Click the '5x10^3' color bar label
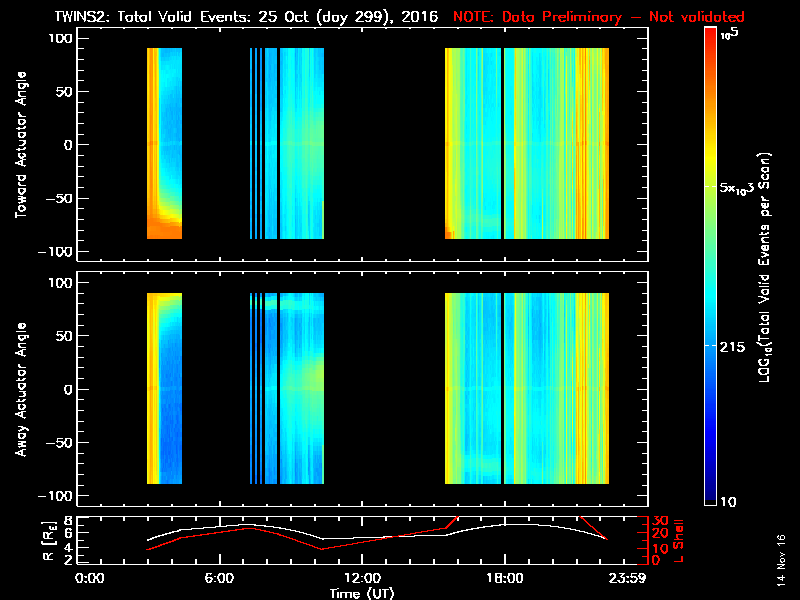This screenshot has width=800, height=600. click(x=742, y=188)
